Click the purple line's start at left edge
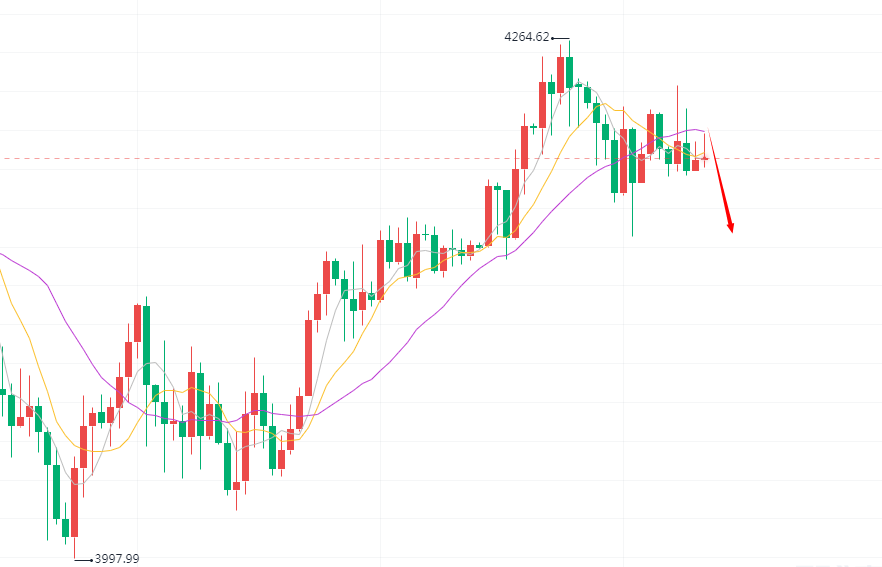Image resolution: width=882 pixels, height=567 pixels. click(3, 254)
